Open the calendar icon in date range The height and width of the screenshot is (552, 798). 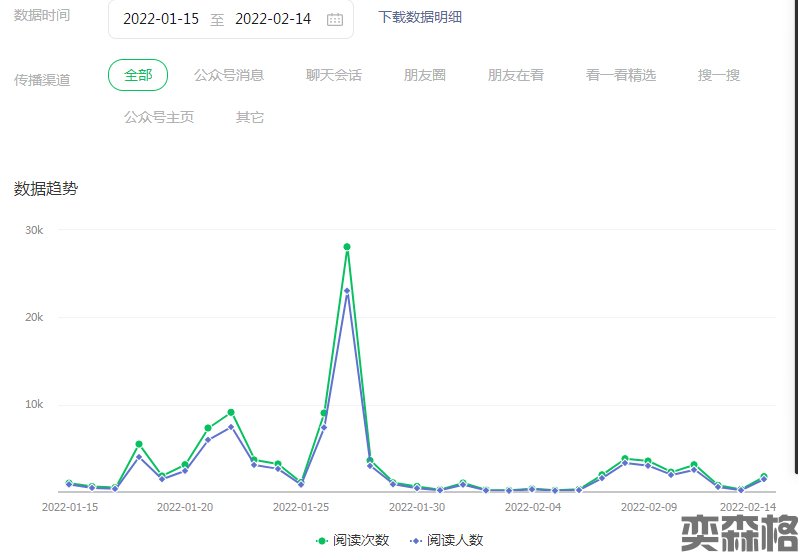click(x=335, y=20)
